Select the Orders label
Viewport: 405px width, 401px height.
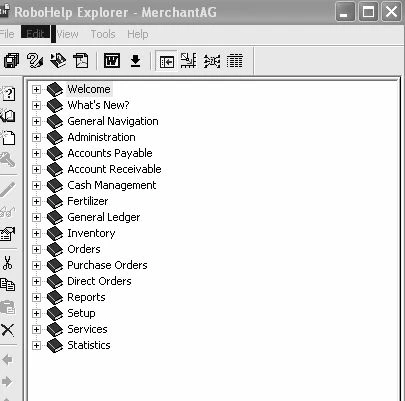coord(84,249)
